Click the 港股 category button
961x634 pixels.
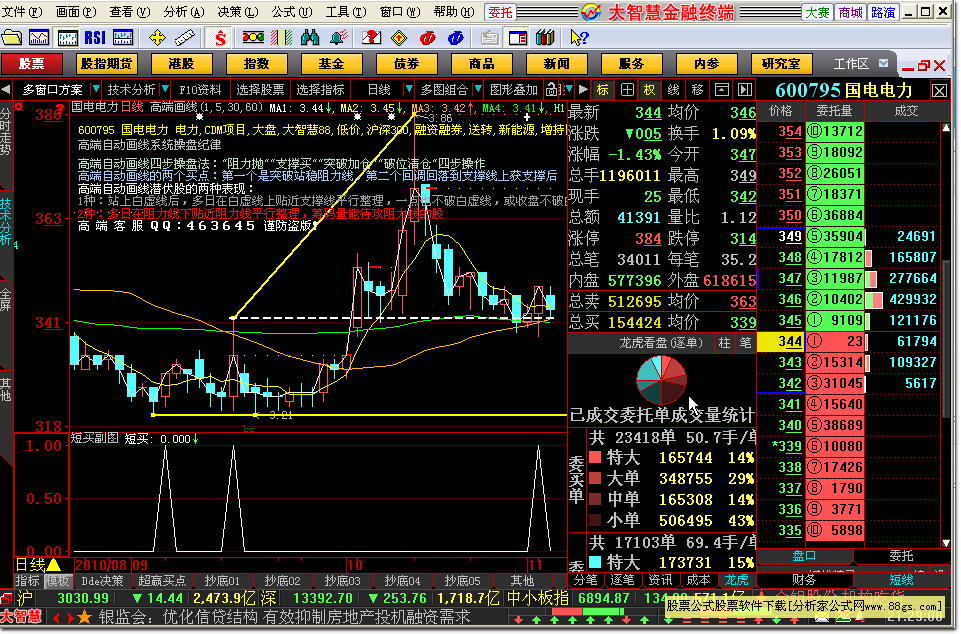[181, 64]
